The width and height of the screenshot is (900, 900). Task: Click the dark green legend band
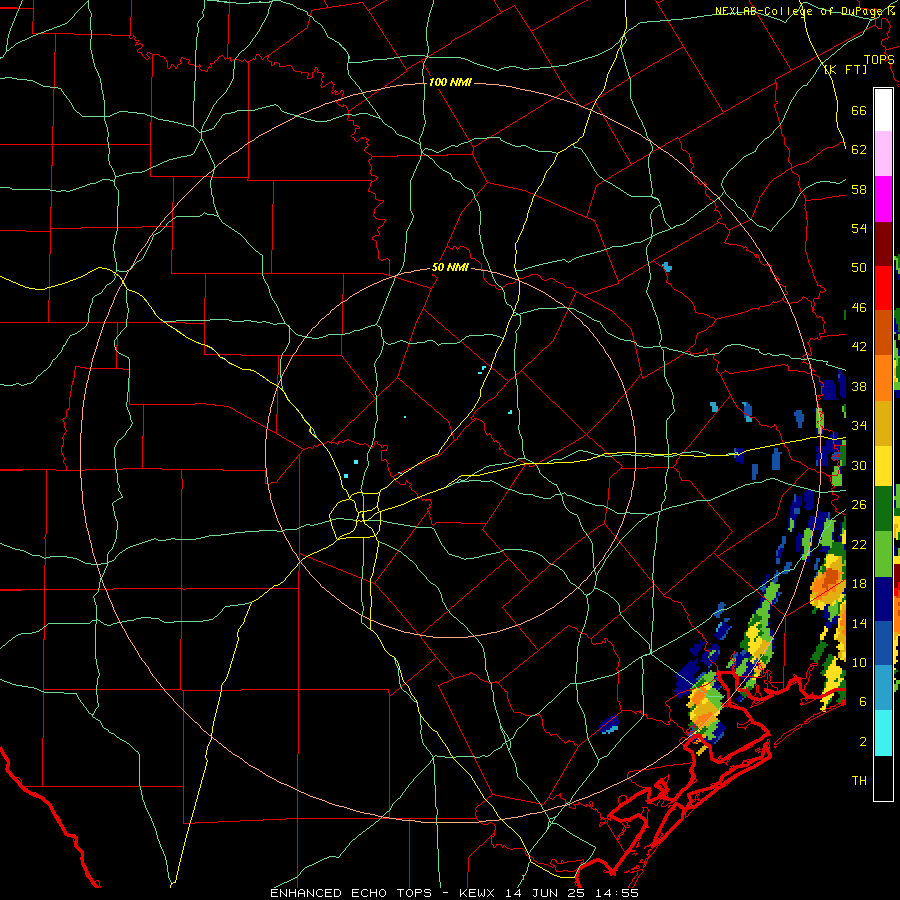(x=883, y=509)
